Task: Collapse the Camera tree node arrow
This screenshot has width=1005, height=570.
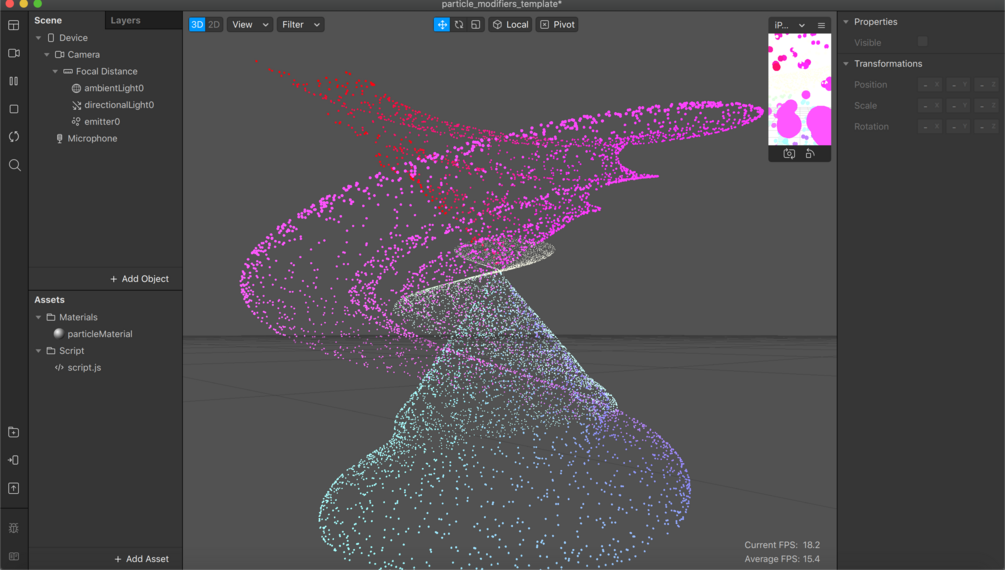Action: pos(47,54)
